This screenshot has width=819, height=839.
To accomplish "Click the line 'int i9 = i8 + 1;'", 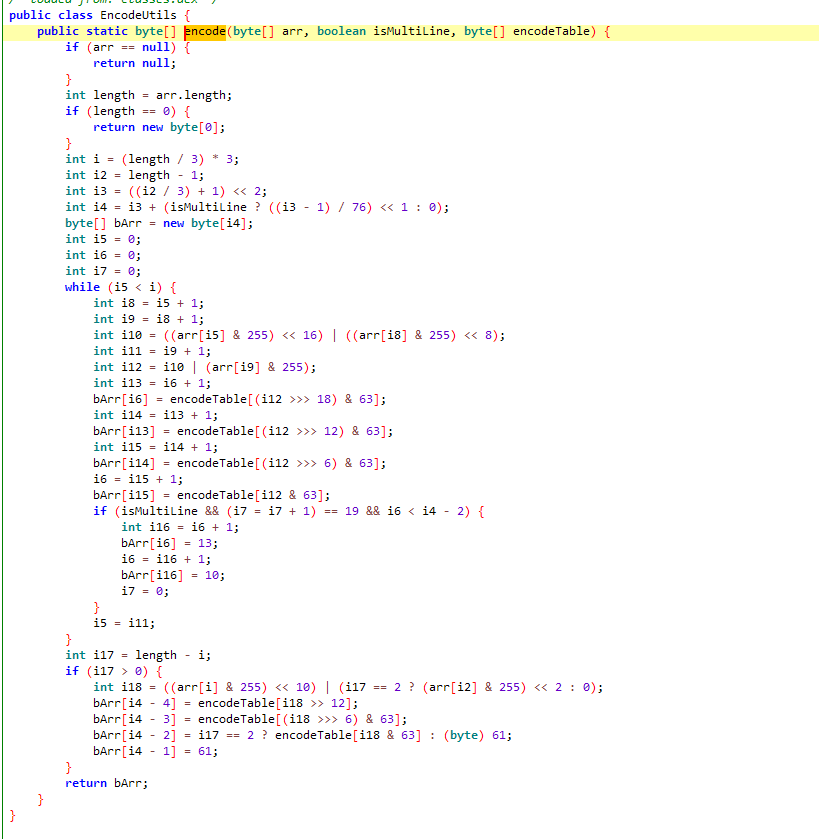I will [148, 319].
